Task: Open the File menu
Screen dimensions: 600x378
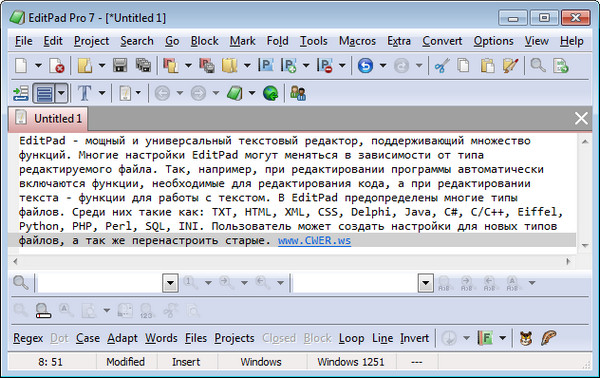Action: pyautogui.click(x=23, y=41)
